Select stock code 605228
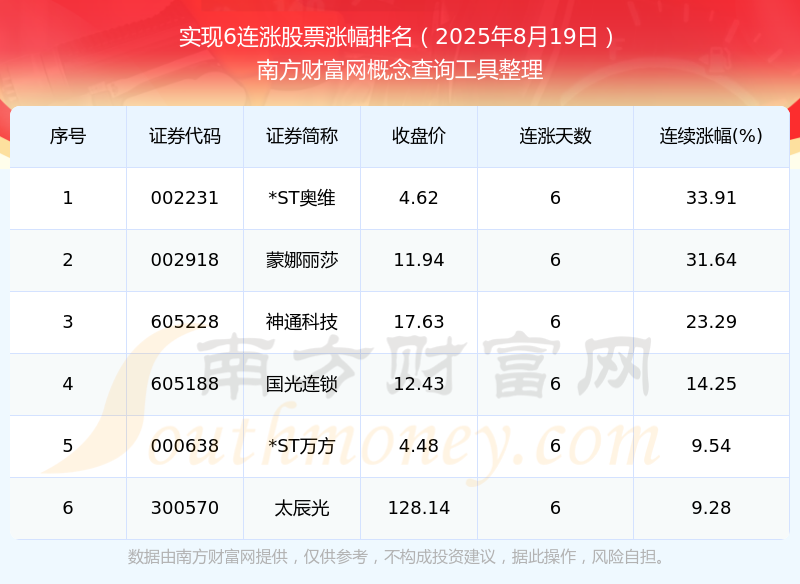The width and height of the screenshot is (800, 584). [185, 322]
